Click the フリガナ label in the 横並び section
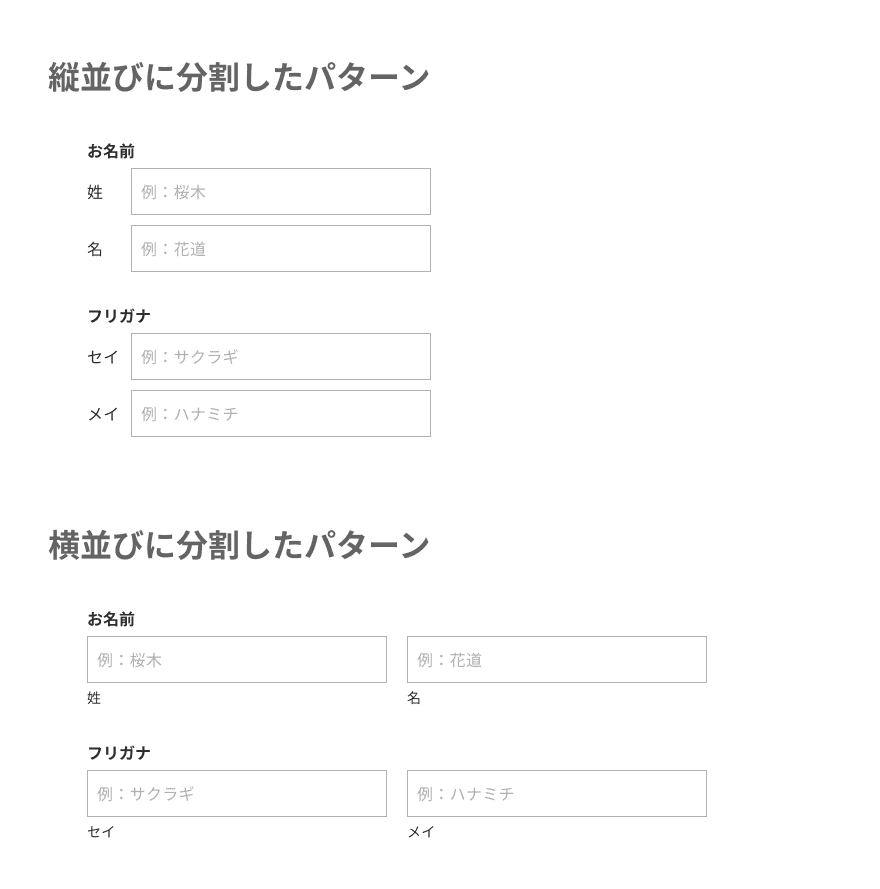 pyautogui.click(x=119, y=753)
